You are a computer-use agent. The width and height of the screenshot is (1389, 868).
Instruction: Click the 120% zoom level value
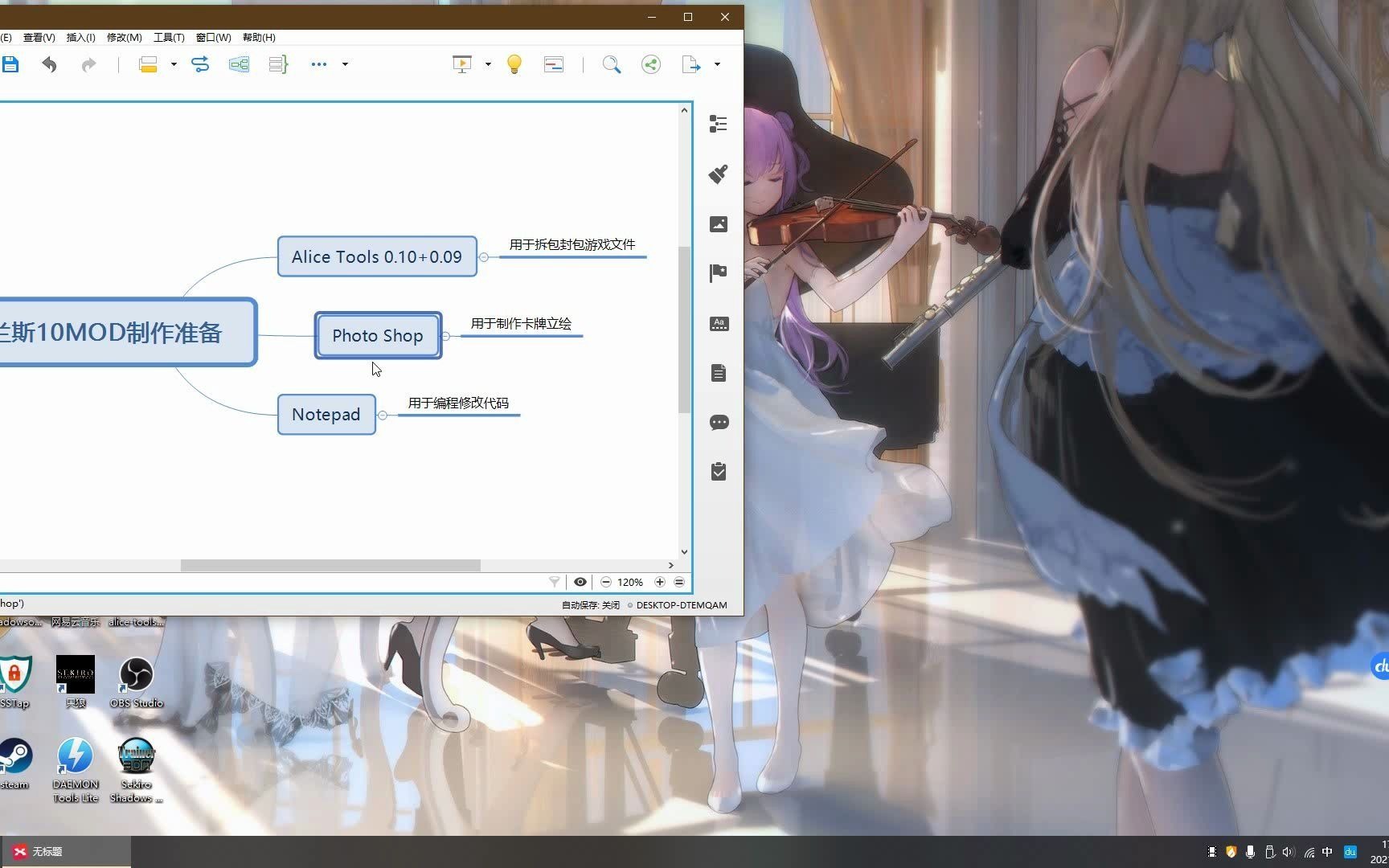630,582
